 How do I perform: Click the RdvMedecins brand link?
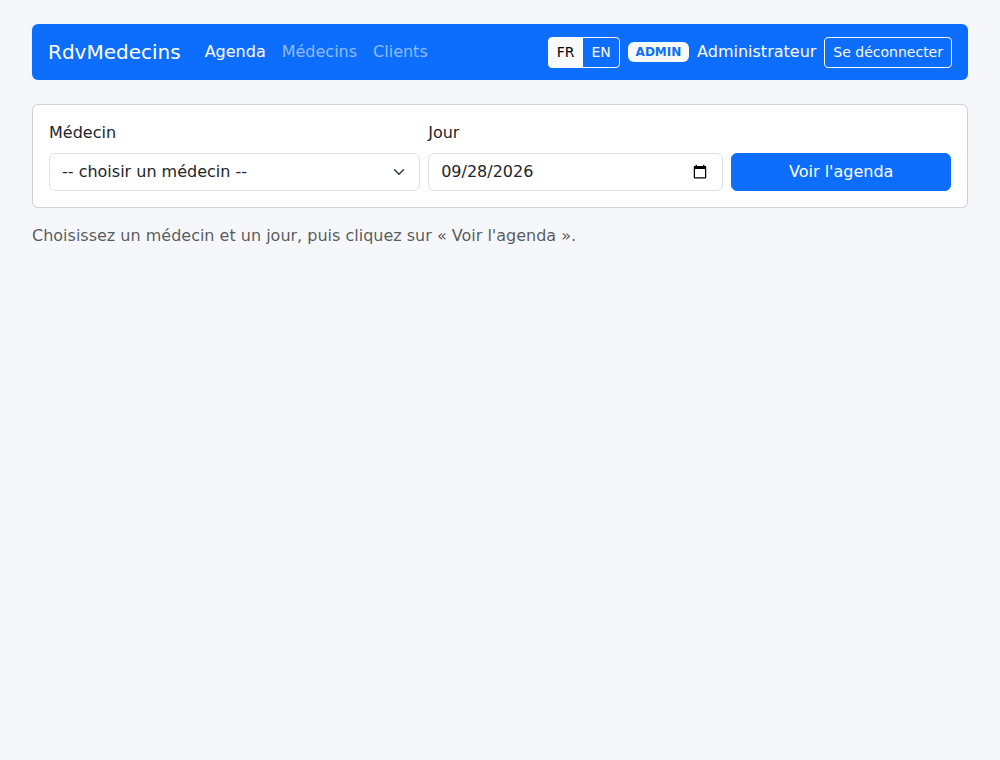coord(115,52)
